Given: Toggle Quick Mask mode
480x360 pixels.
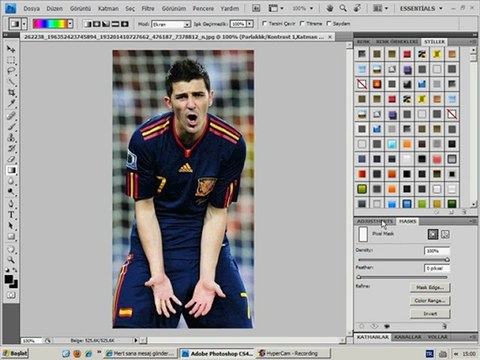Looking at the screenshot, I should (x=11, y=295).
